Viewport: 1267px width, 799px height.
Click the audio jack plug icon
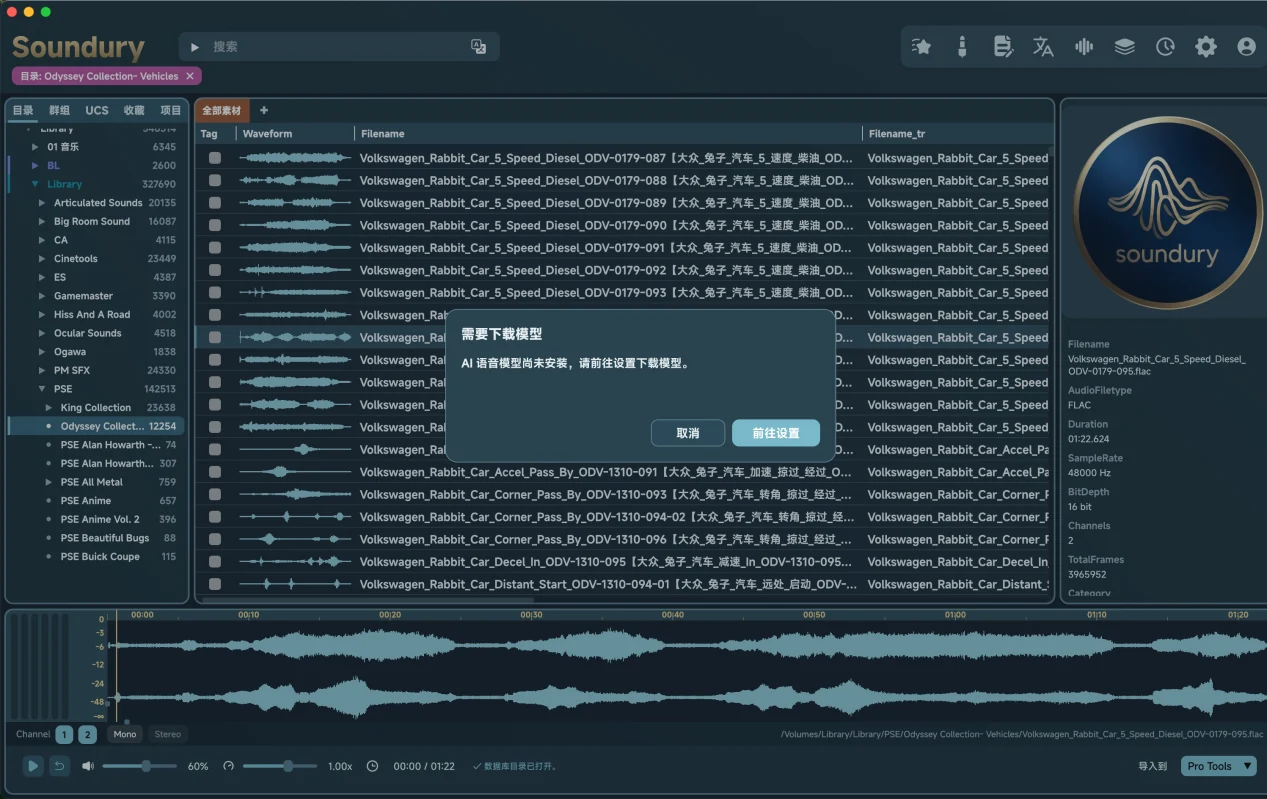(x=962, y=47)
